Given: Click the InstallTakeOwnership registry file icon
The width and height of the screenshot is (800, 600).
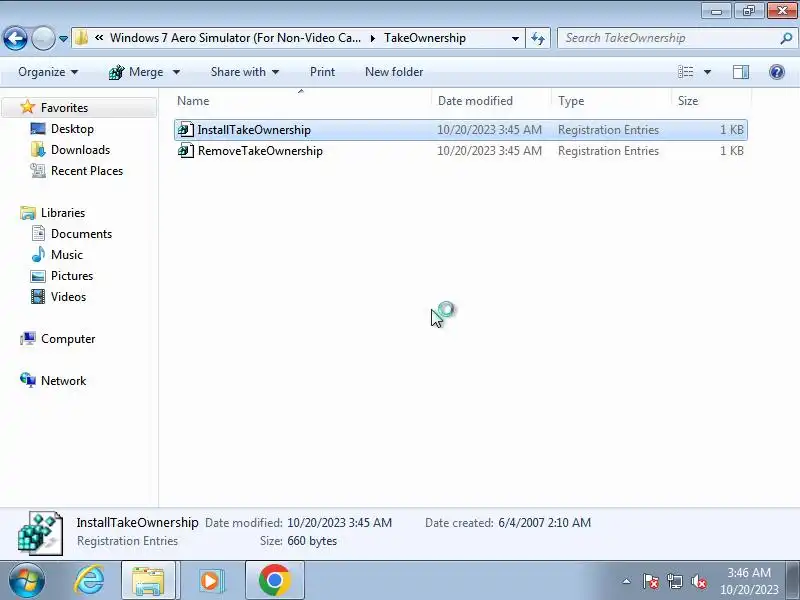Looking at the screenshot, I should tap(186, 130).
